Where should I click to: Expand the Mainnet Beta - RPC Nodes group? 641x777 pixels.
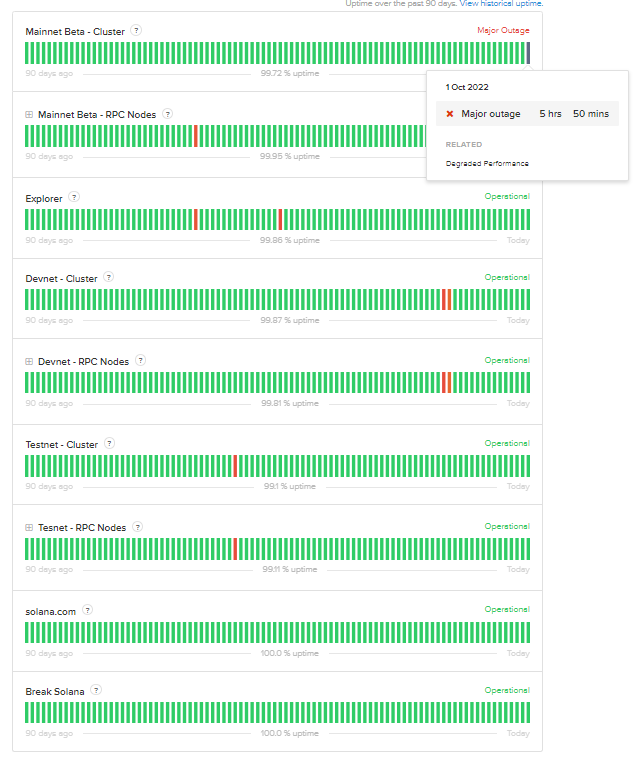click(29, 115)
